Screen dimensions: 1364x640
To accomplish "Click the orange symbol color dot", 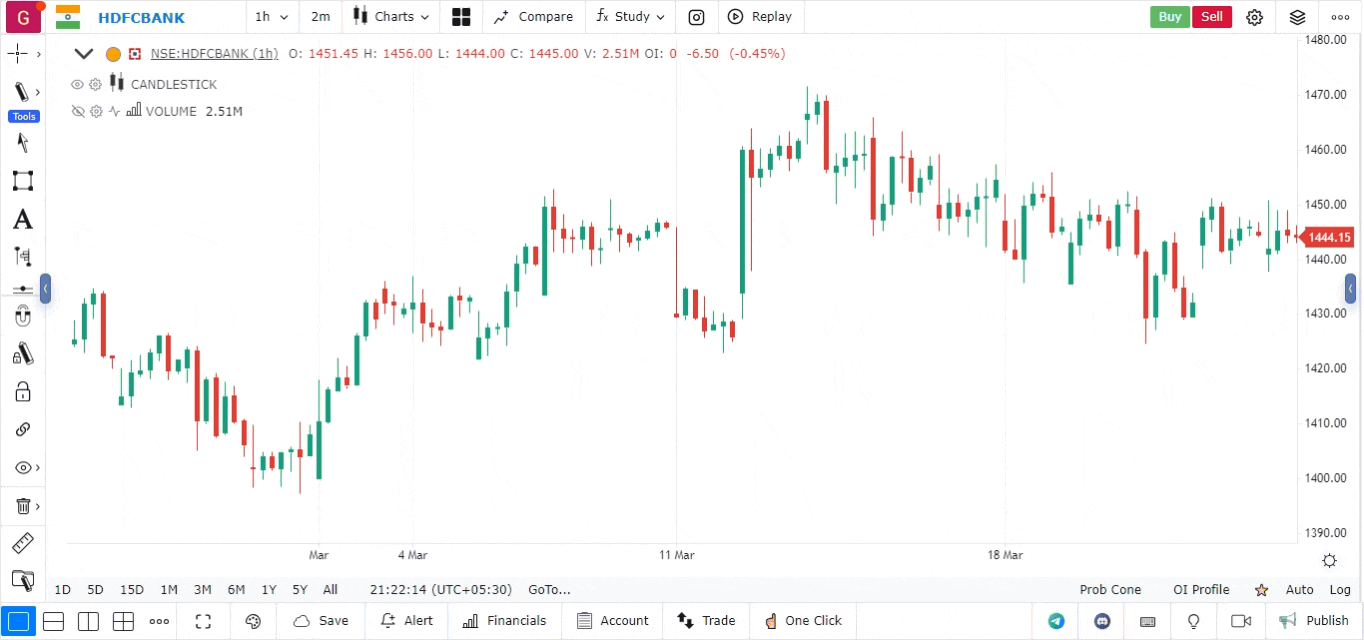I will tap(113, 54).
